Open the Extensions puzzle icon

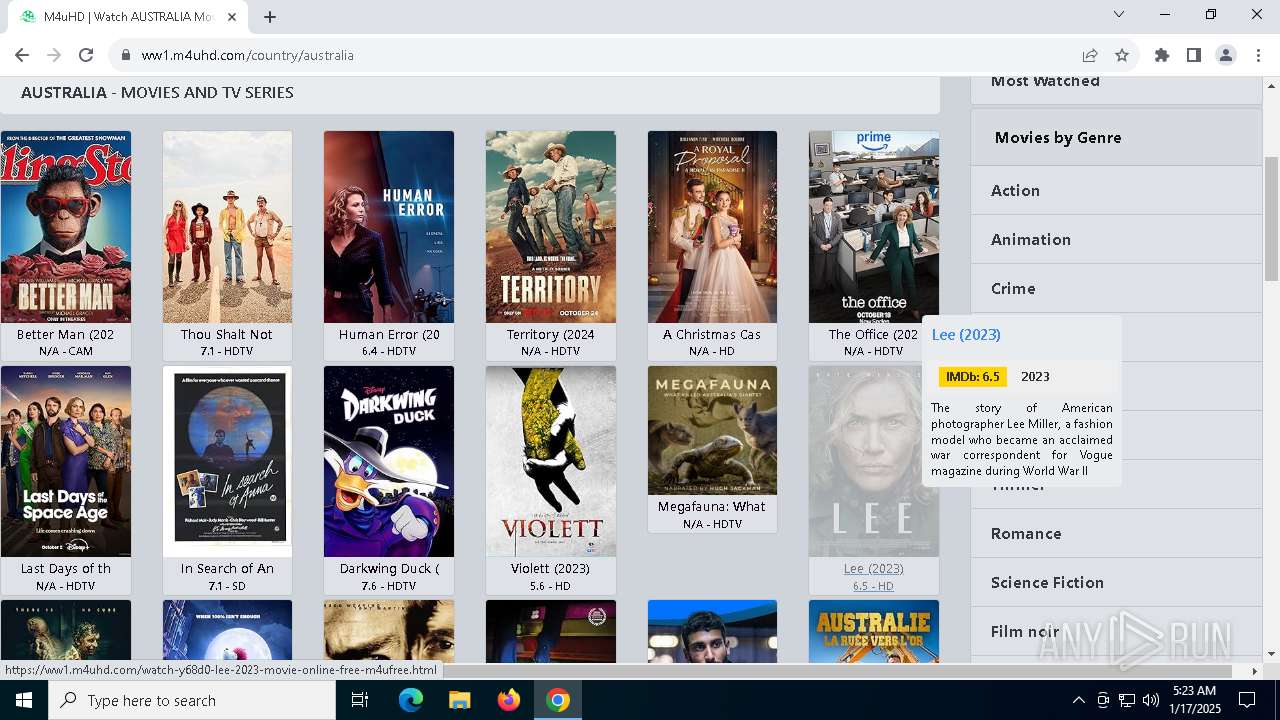pos(1162,55)
